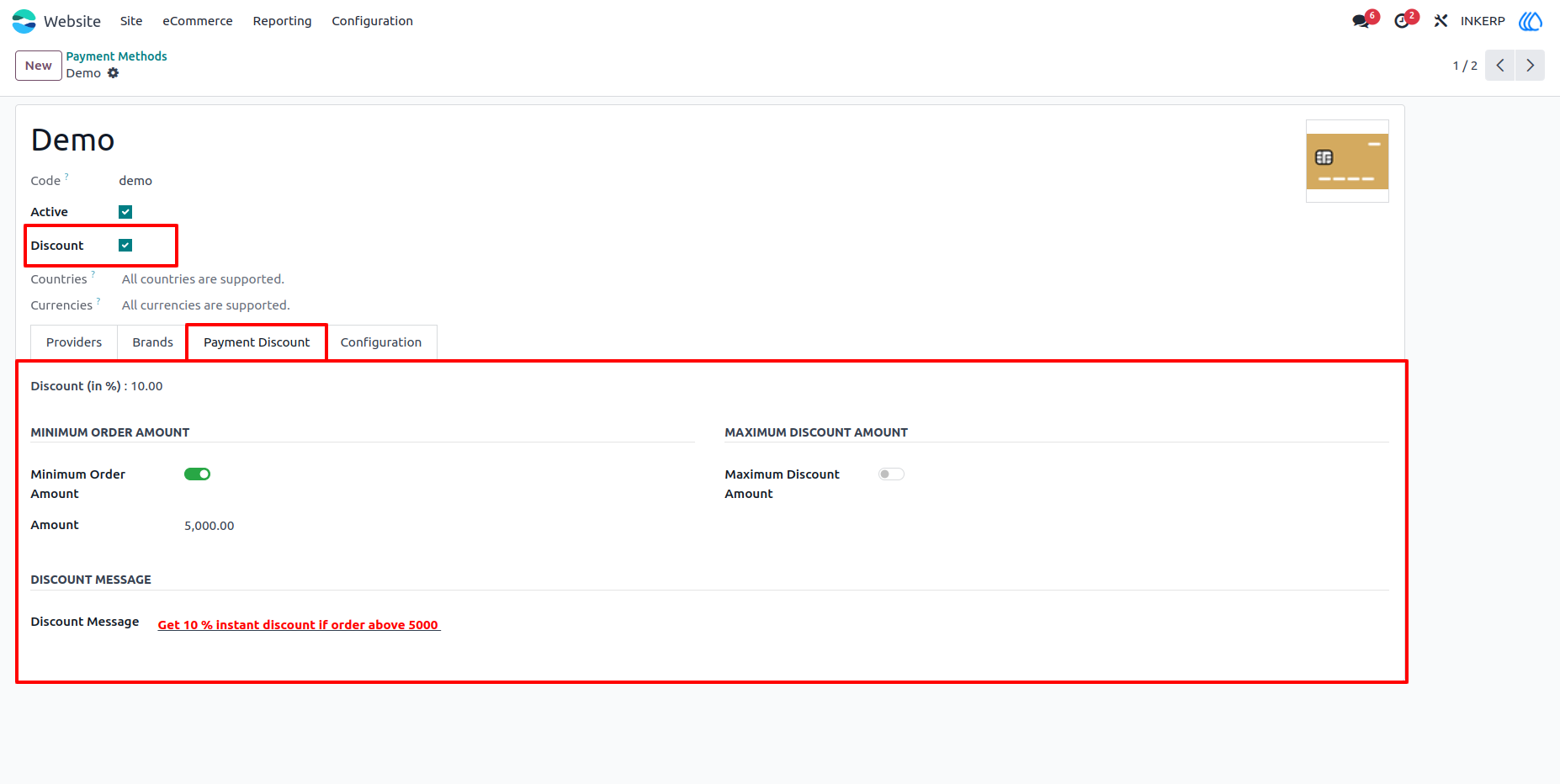Open the Site menu
Screen dimensions: 1560x784
coord(131,21)
